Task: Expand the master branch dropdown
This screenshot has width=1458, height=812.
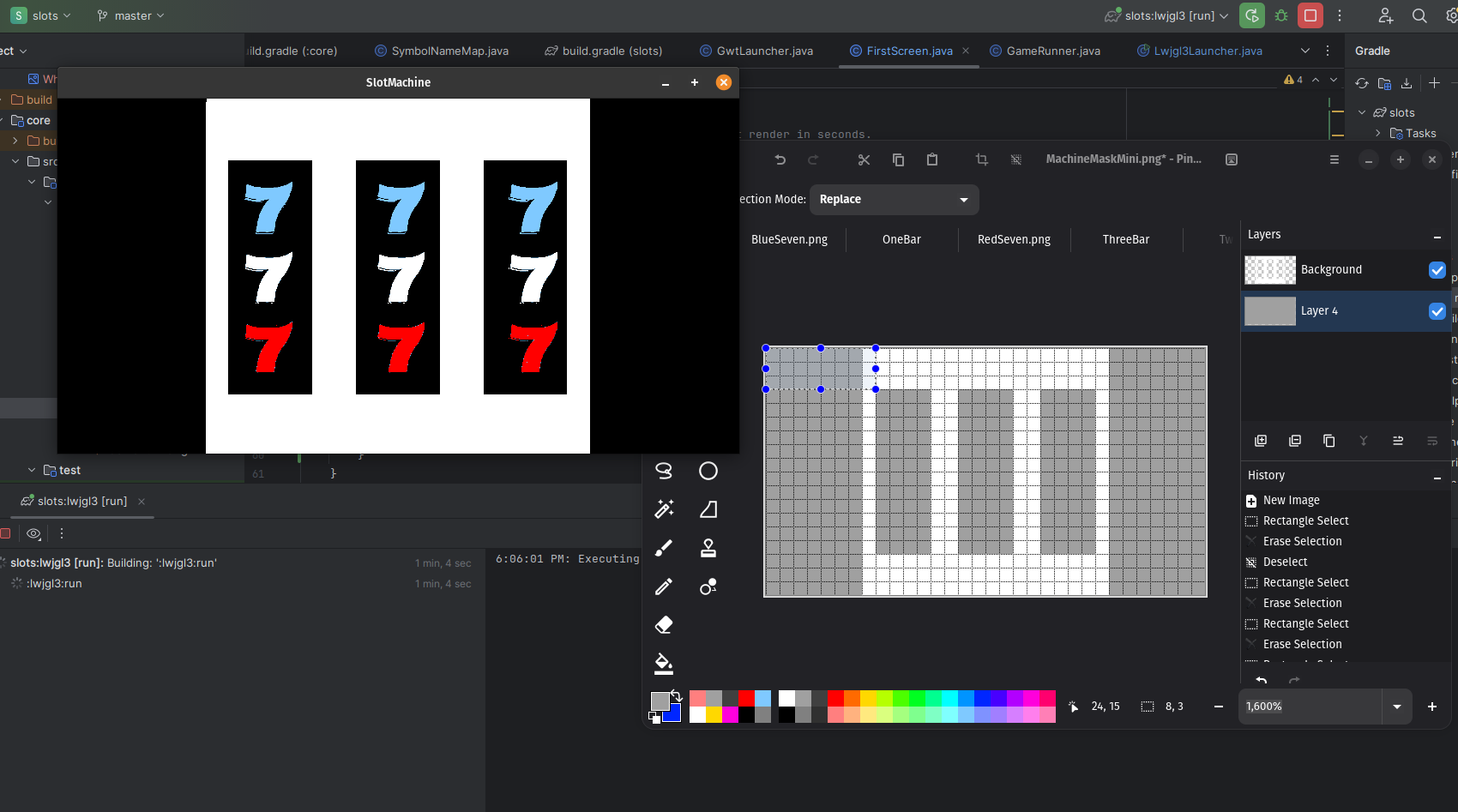Action: 131,15
